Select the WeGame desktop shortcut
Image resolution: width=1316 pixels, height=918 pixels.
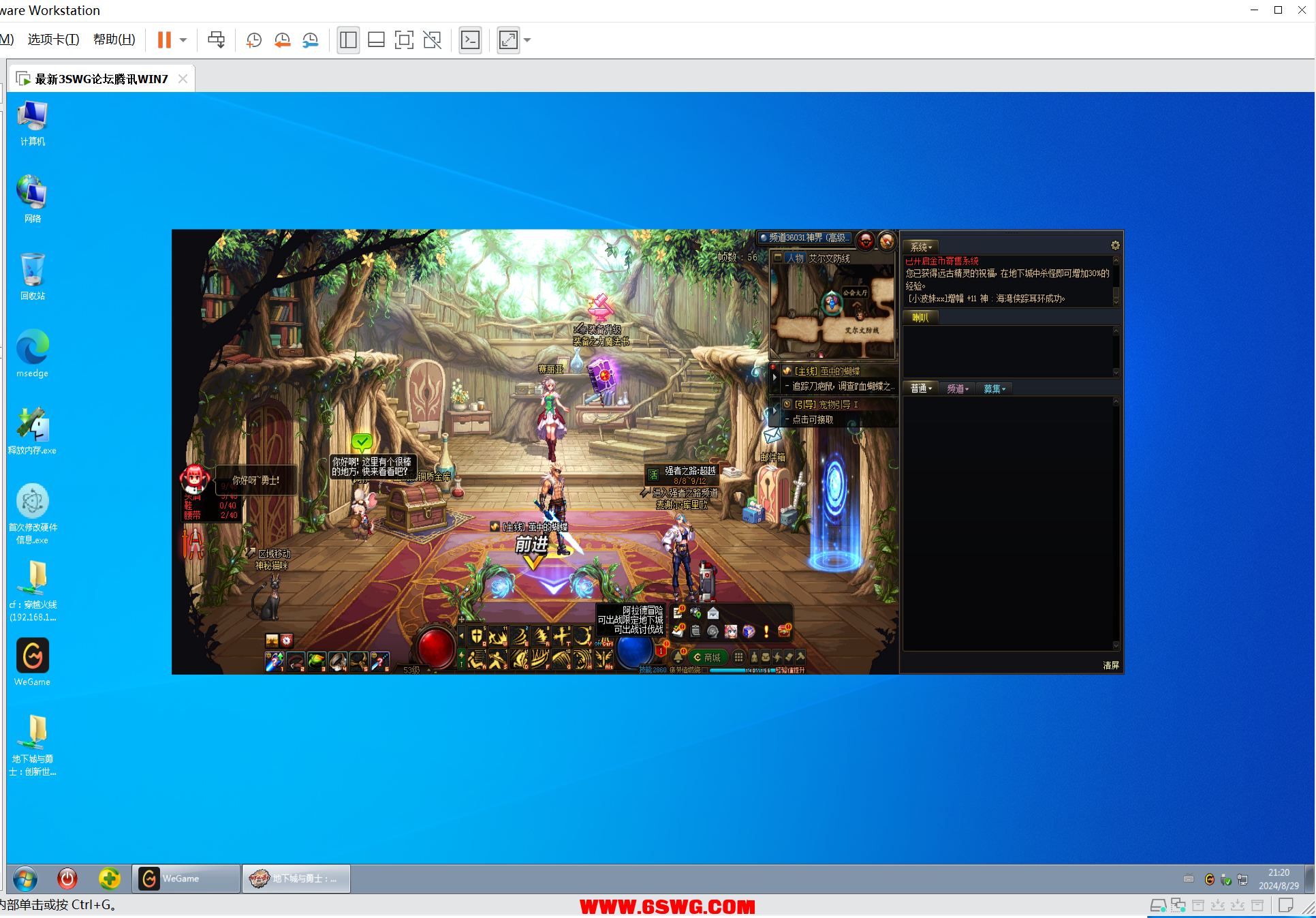click(x=32, y=662)
